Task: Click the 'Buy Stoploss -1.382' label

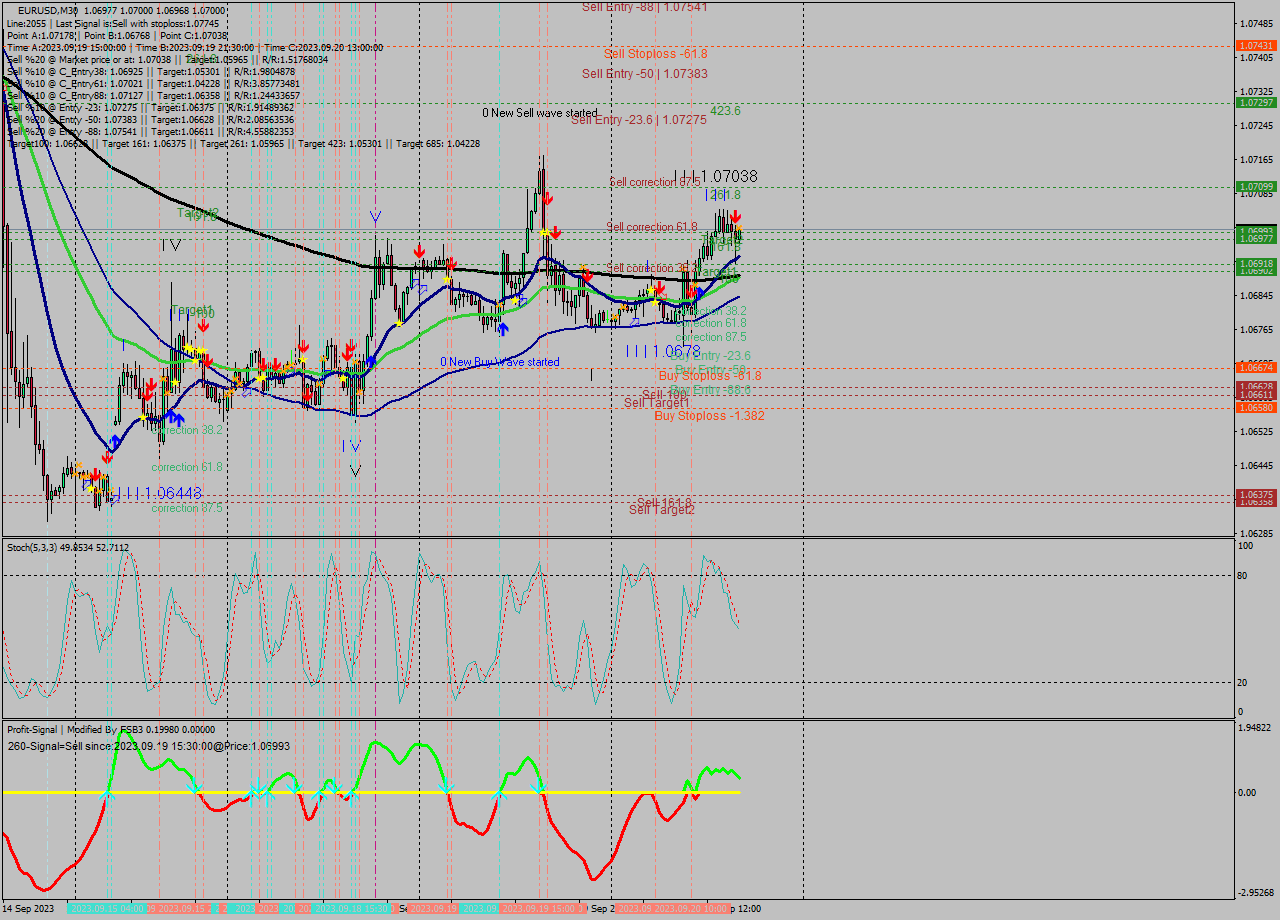Action: [709, 415]
